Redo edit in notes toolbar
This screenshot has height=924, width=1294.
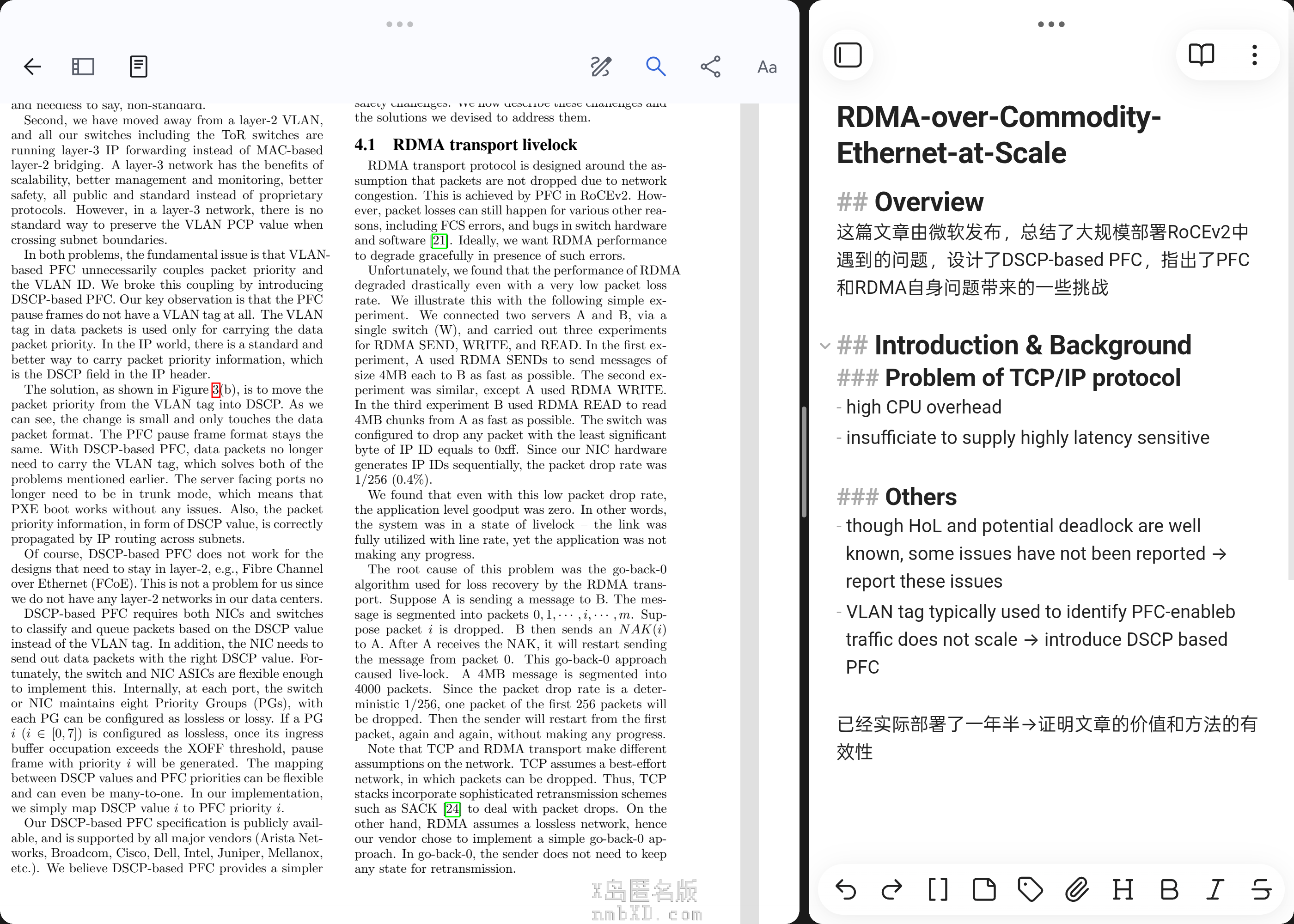coord(891,889)
